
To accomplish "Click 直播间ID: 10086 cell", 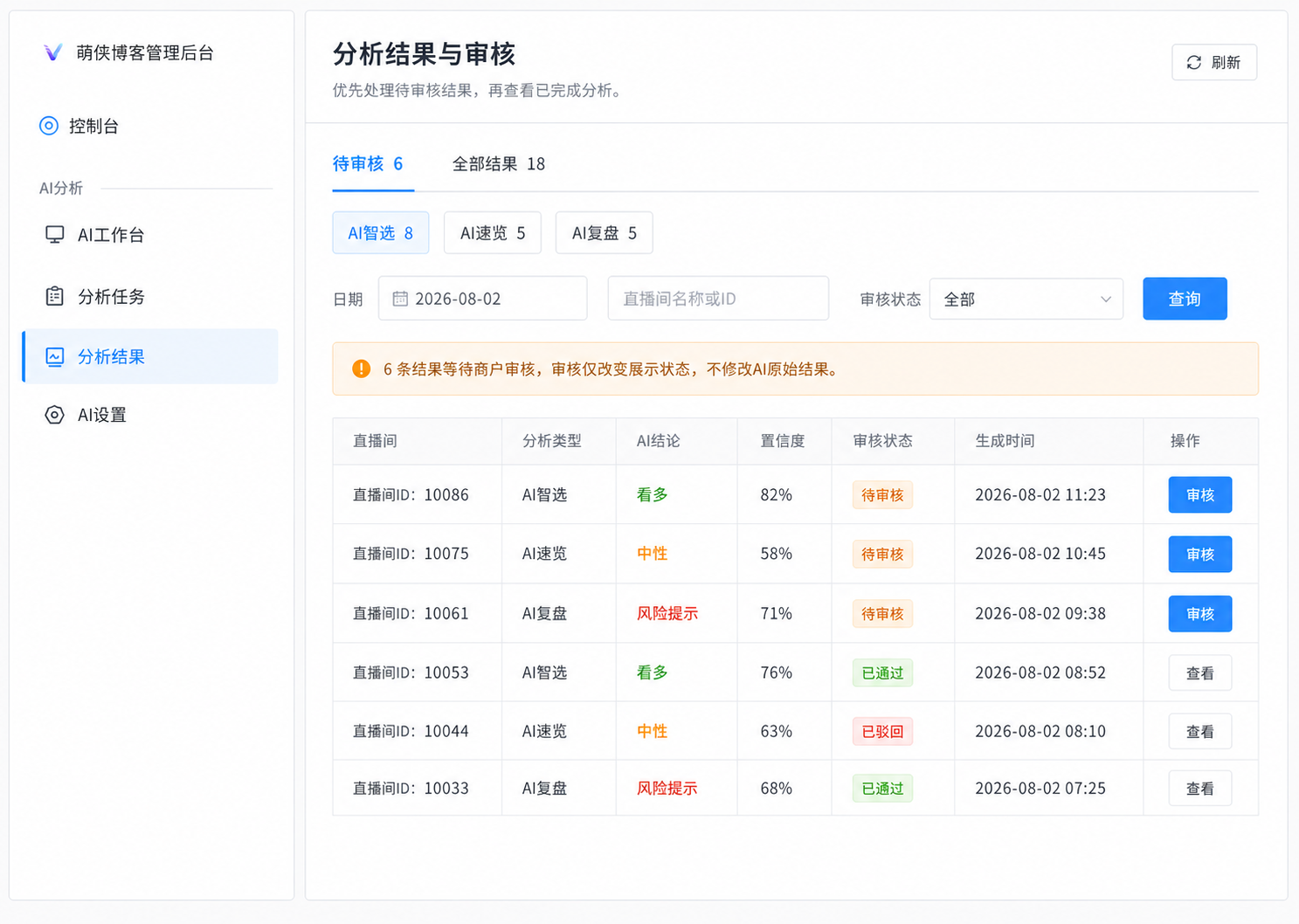I will [411, 495].
